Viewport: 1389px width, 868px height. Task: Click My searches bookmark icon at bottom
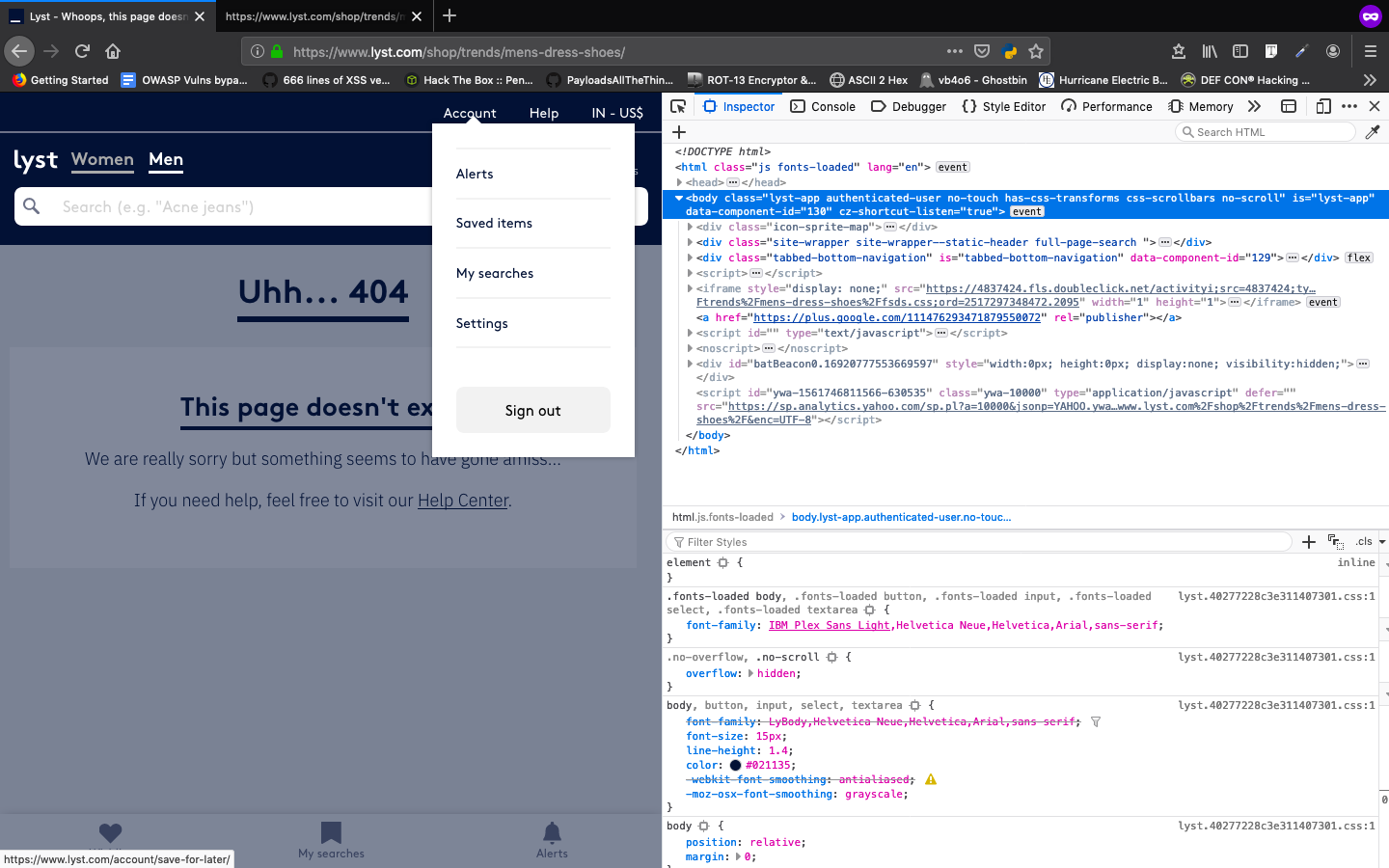pos(331,832)
